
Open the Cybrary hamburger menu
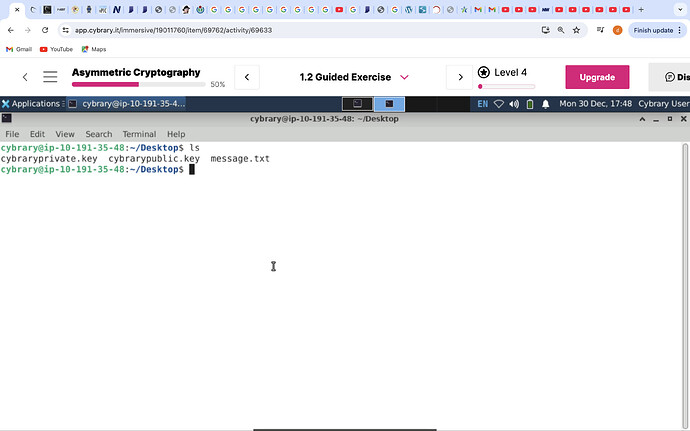(50, 77)
